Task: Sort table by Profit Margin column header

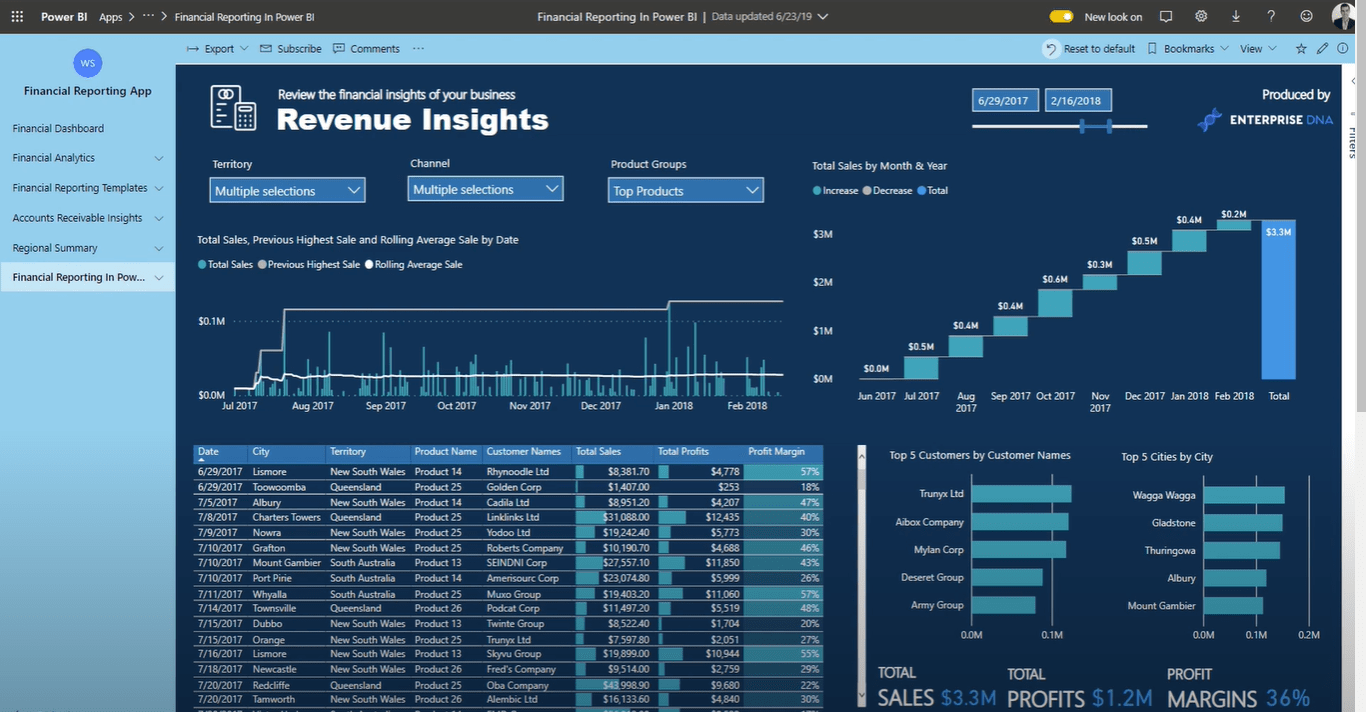Action: pos(776,452)
